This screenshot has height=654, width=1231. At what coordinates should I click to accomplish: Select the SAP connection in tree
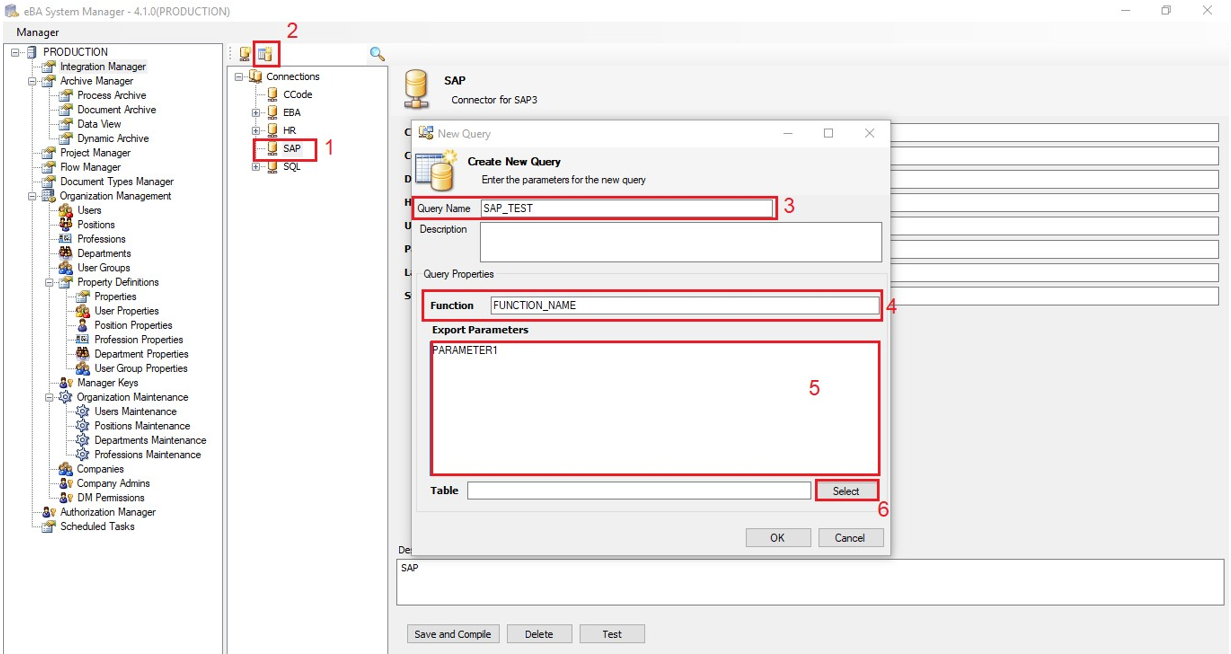[291, 149]
